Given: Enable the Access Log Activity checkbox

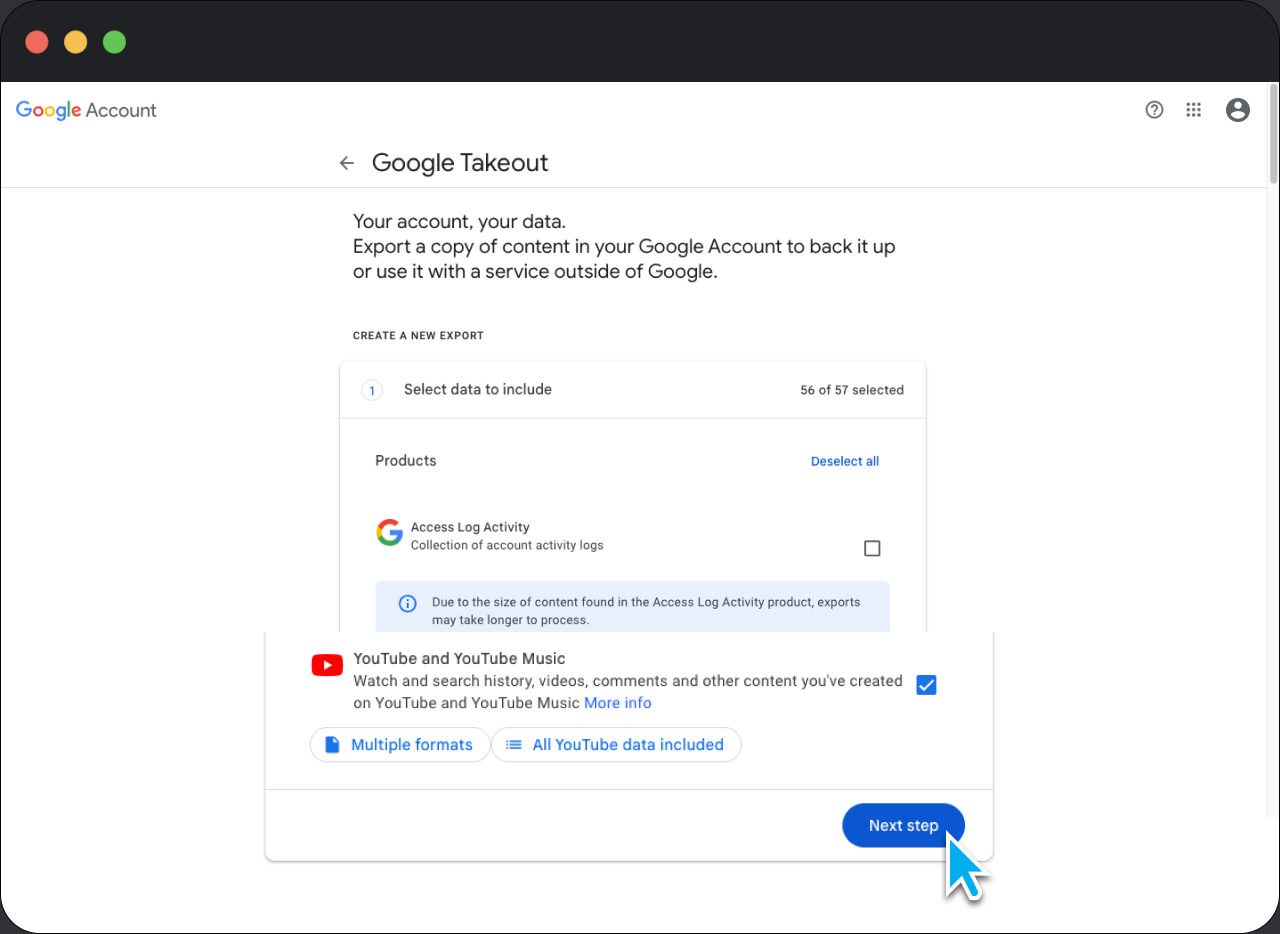Looking at the screenshot, I should tap(871, 548).
